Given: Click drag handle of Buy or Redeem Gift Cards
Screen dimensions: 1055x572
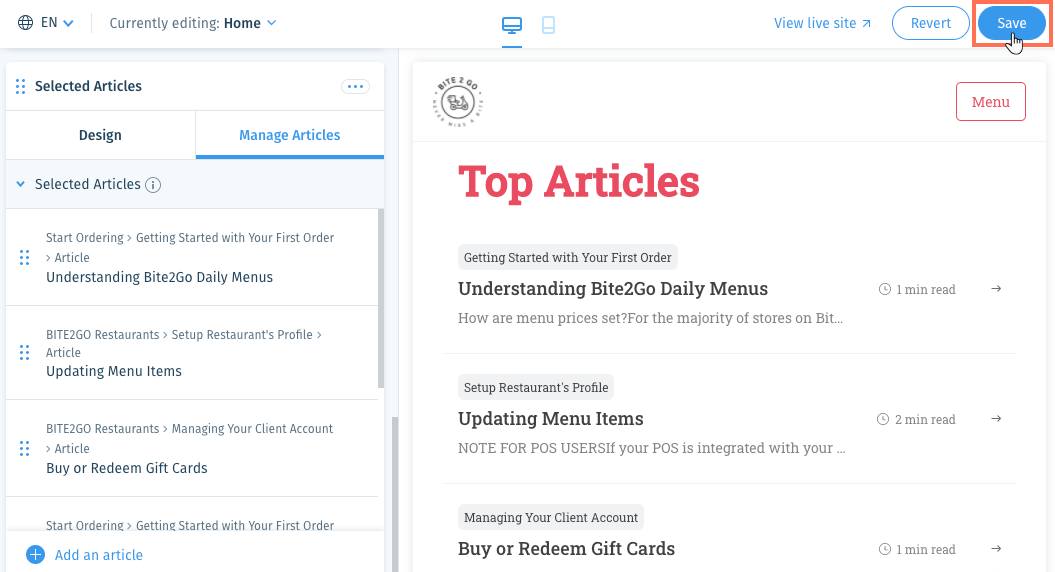Looking at the screenshot, I should (x=25, y=448).
